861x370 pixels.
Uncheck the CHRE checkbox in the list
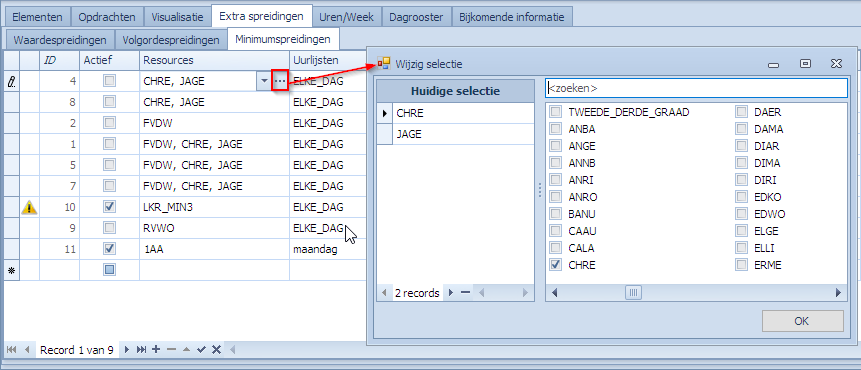[x=556, y=265]
